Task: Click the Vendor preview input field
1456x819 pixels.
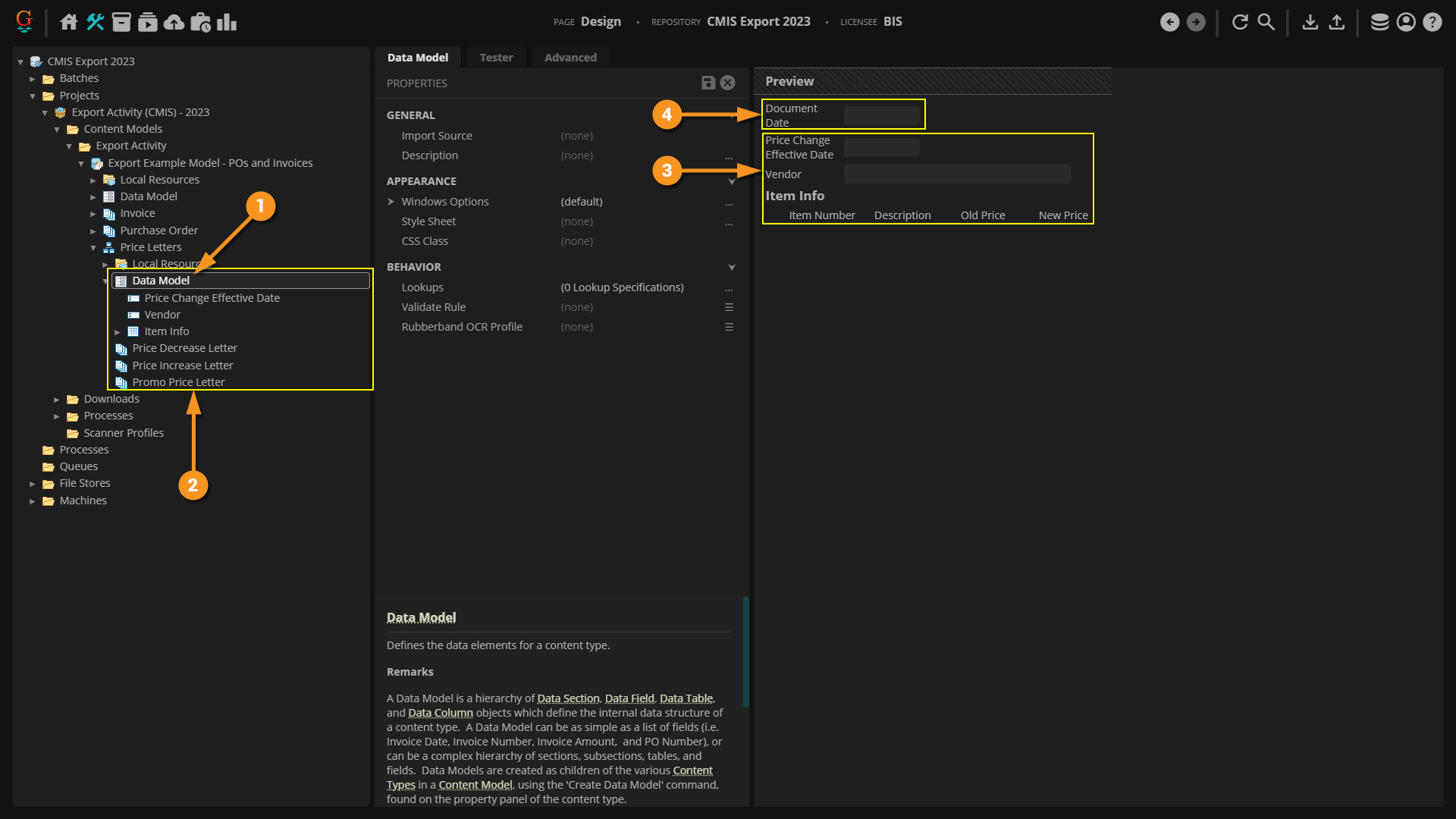Action: 957,174
